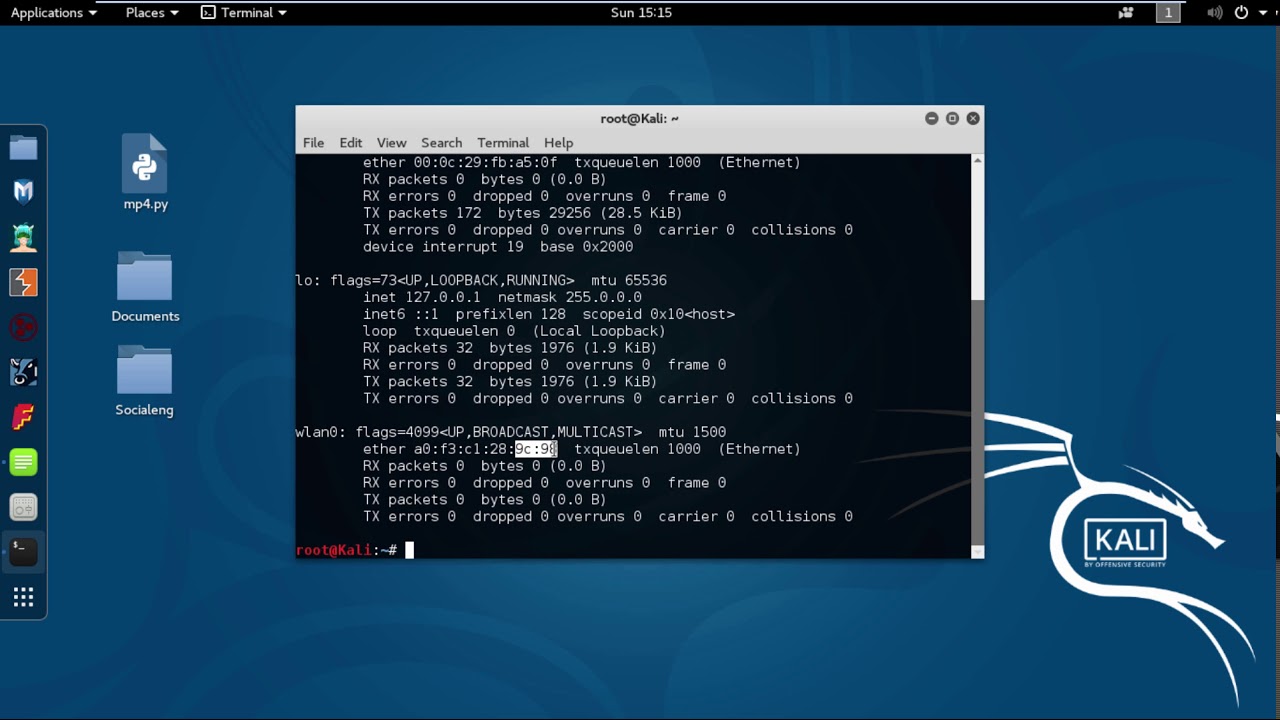The height and width of the screenshot is (720, 1280).
Task: Maximize the terminal window
Action: (x=952, y=118)
